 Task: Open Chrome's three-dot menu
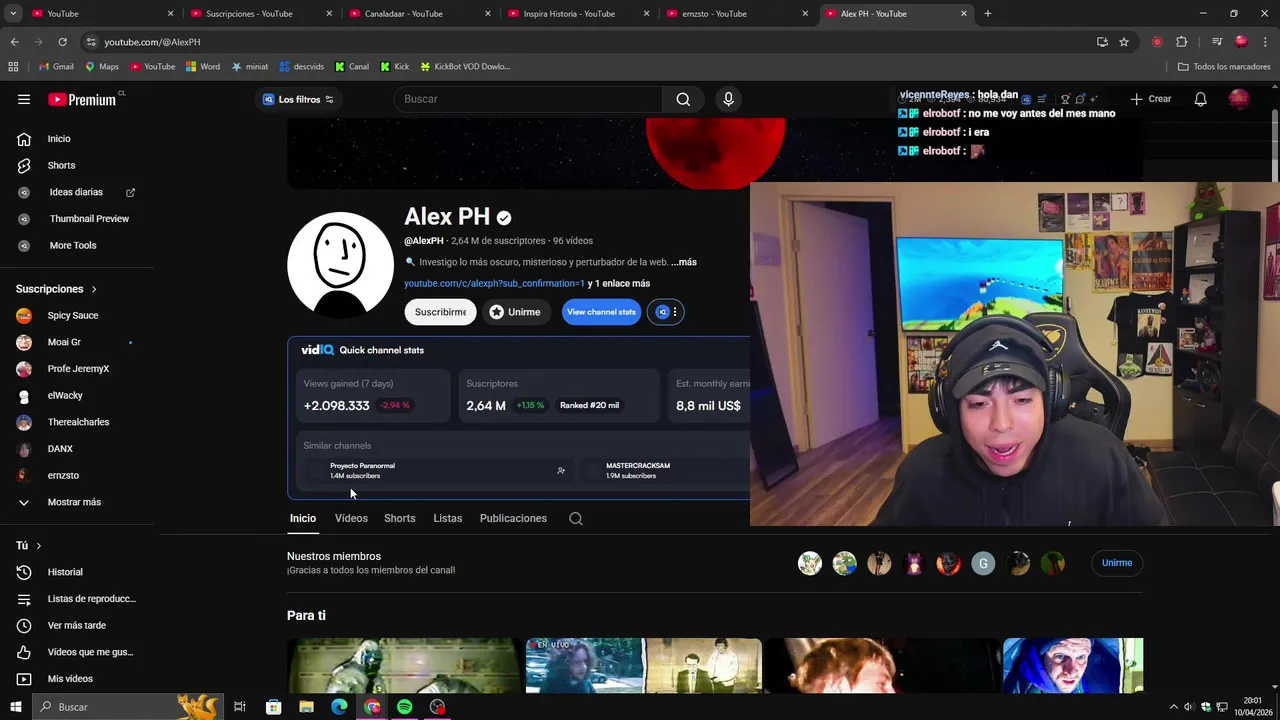coord(1265,42)
